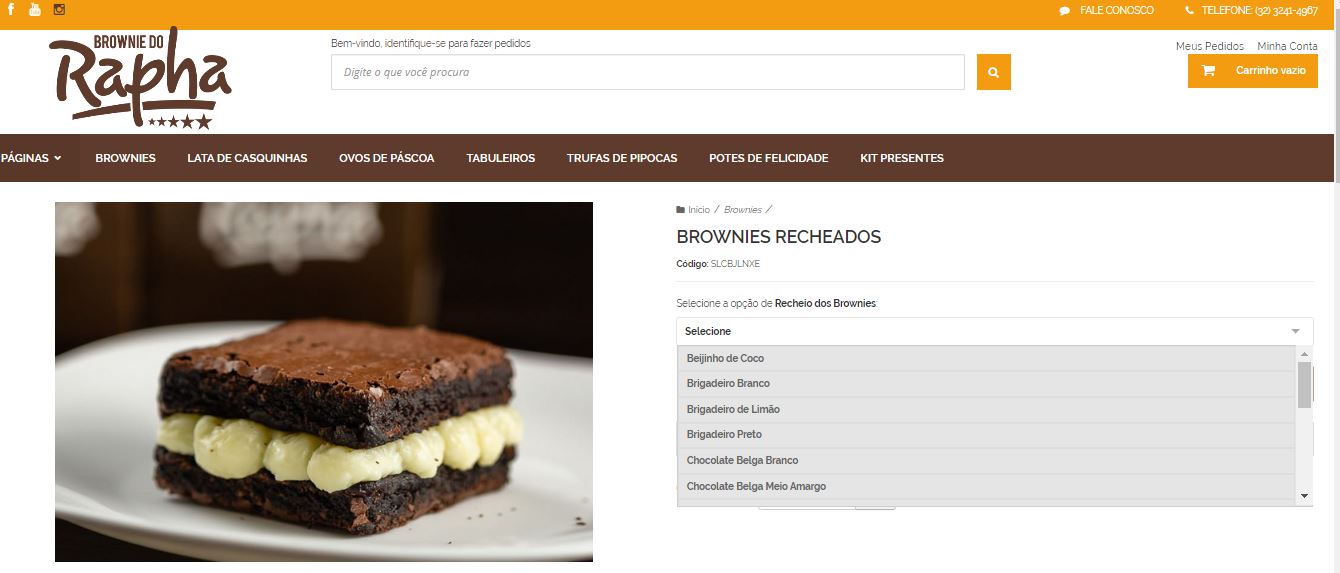Click the magnifier search button

(993, 72)
